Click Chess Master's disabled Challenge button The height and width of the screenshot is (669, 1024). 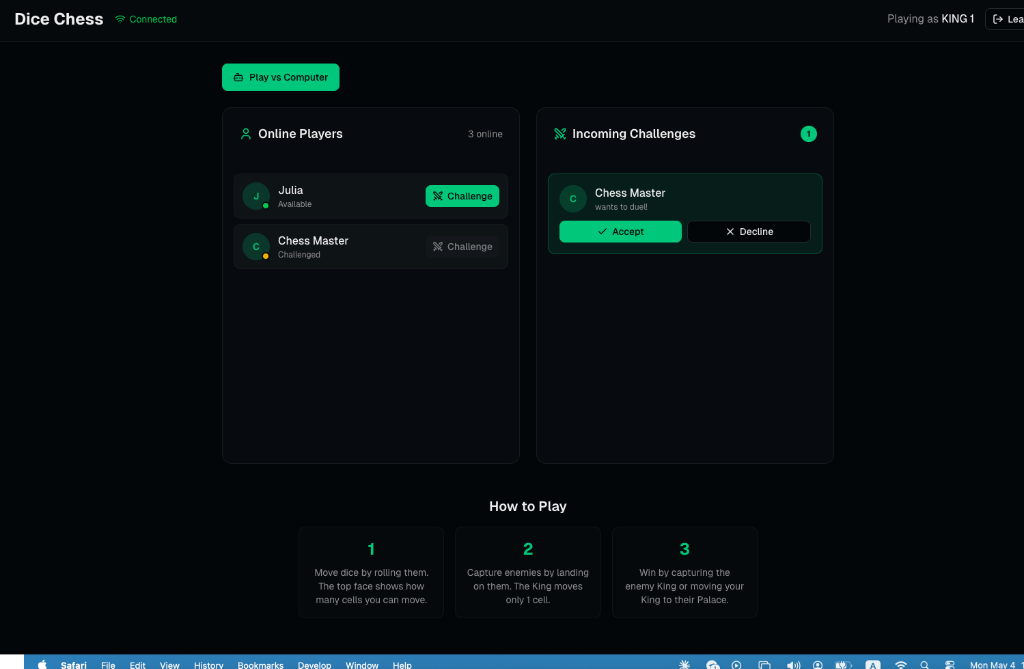click(x=462, y=246)
